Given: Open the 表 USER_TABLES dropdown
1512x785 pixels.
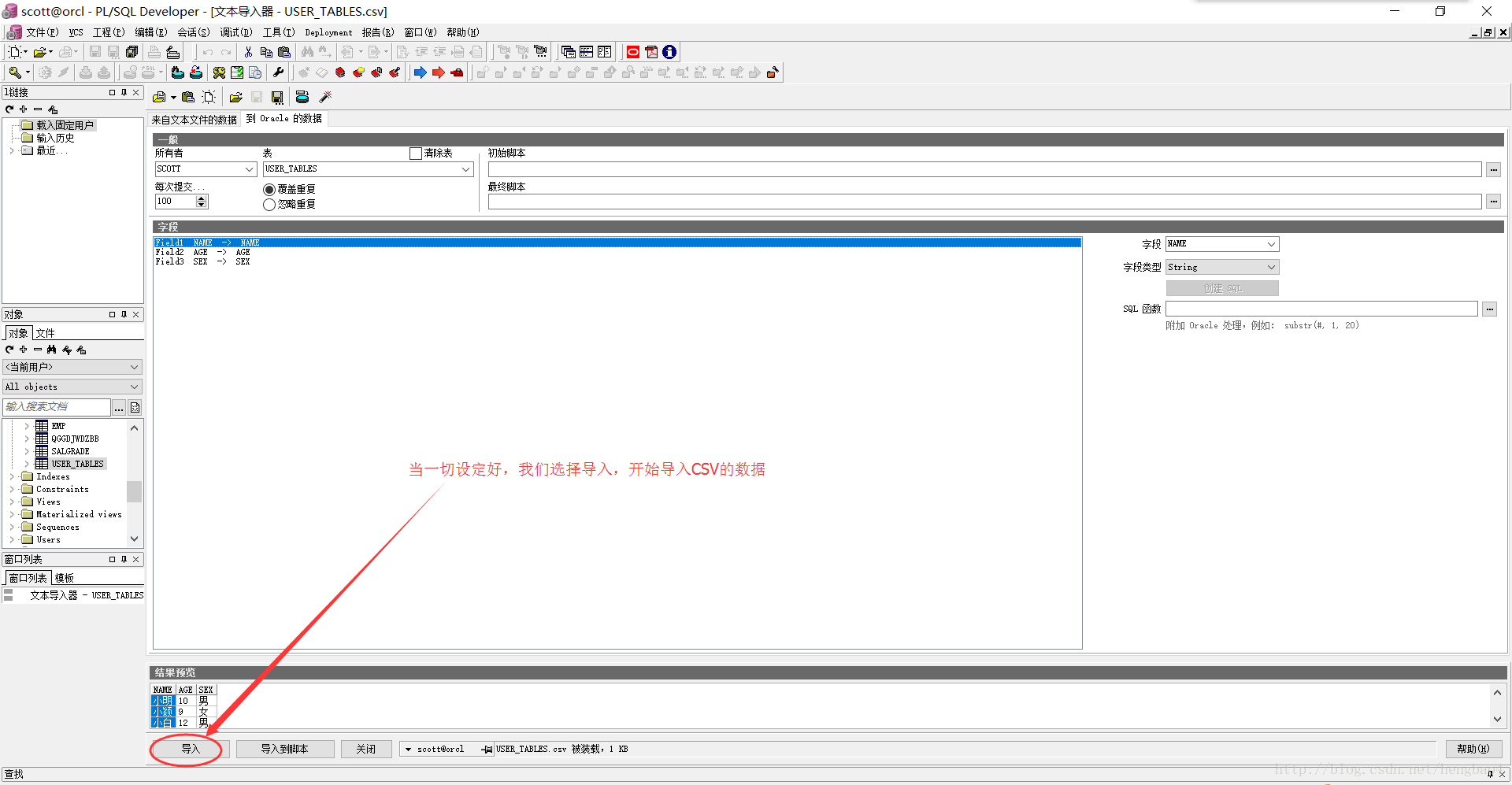Looking at the screenshot, I should click(x=466, y=169).
